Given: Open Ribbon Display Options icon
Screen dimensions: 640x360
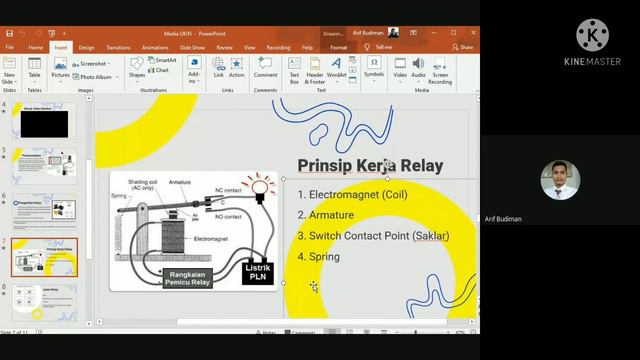Looking at the screenshot, I should click(413, 33).
